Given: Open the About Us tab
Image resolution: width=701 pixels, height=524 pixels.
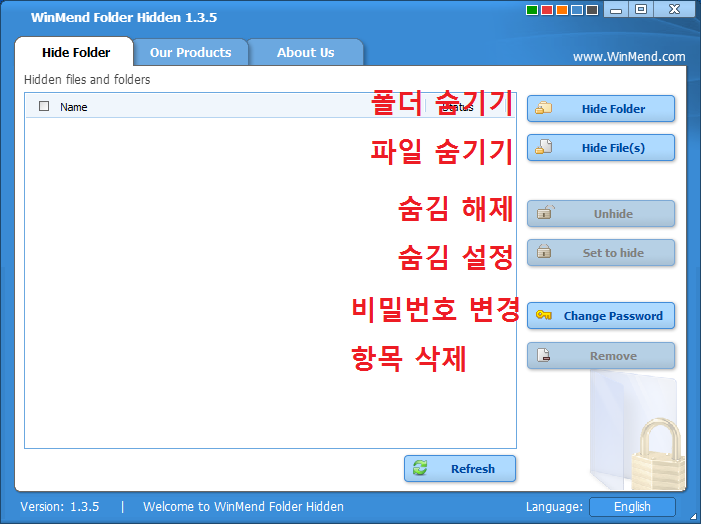Looking at the screenshot, I should point(305,52).
